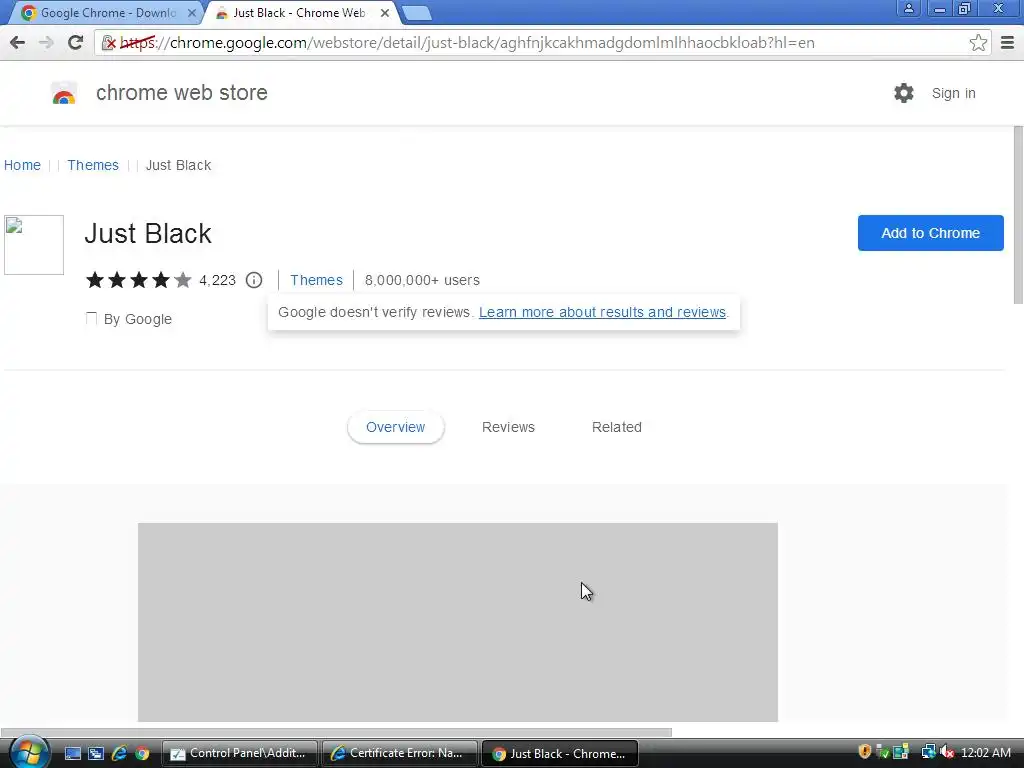This screenshot has width=1024, height=768.
Task: Click the broken-lock certificate warning icon
Action: tap(109, 43)
